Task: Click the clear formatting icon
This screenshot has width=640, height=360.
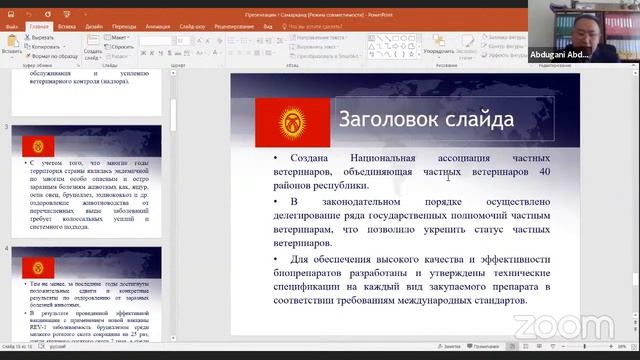Action: [220, 41]
